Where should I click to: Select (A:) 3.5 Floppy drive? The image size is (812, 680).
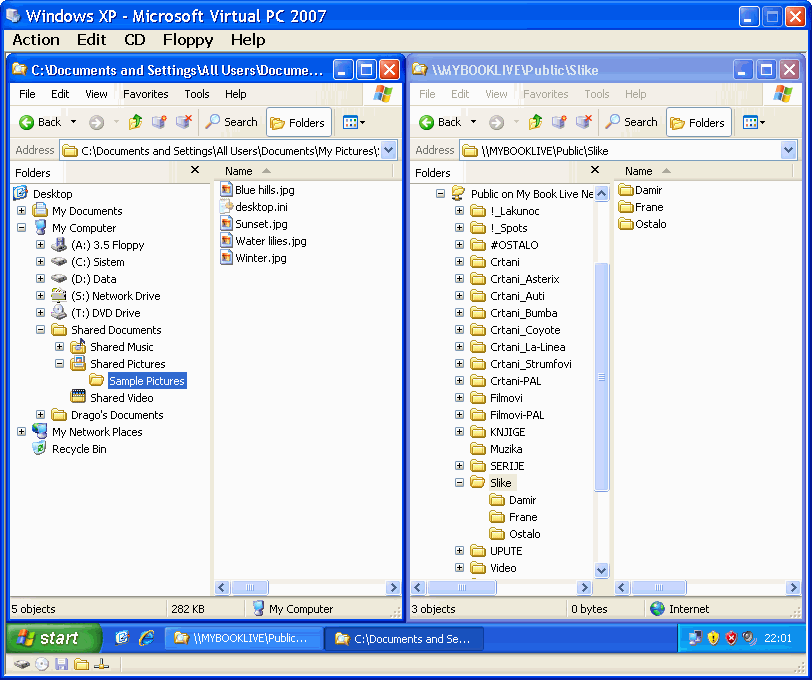pyautogui.click(x=98, y=245)
